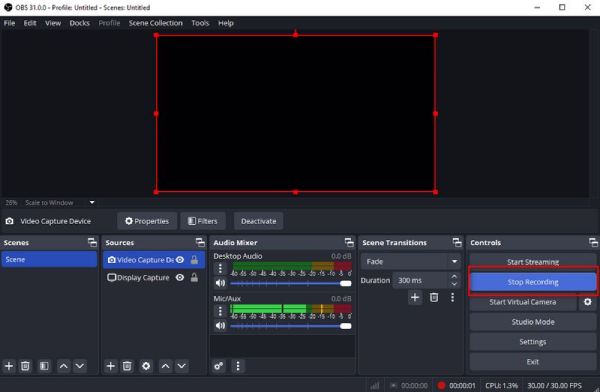600x392 pixels.
Task: Select the Scene item in Scenes list
Action: coord(49,260)
